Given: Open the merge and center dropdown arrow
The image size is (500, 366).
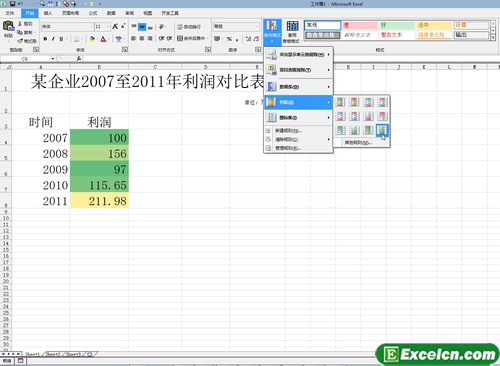Looking at the screenshot, I should 207,38.
